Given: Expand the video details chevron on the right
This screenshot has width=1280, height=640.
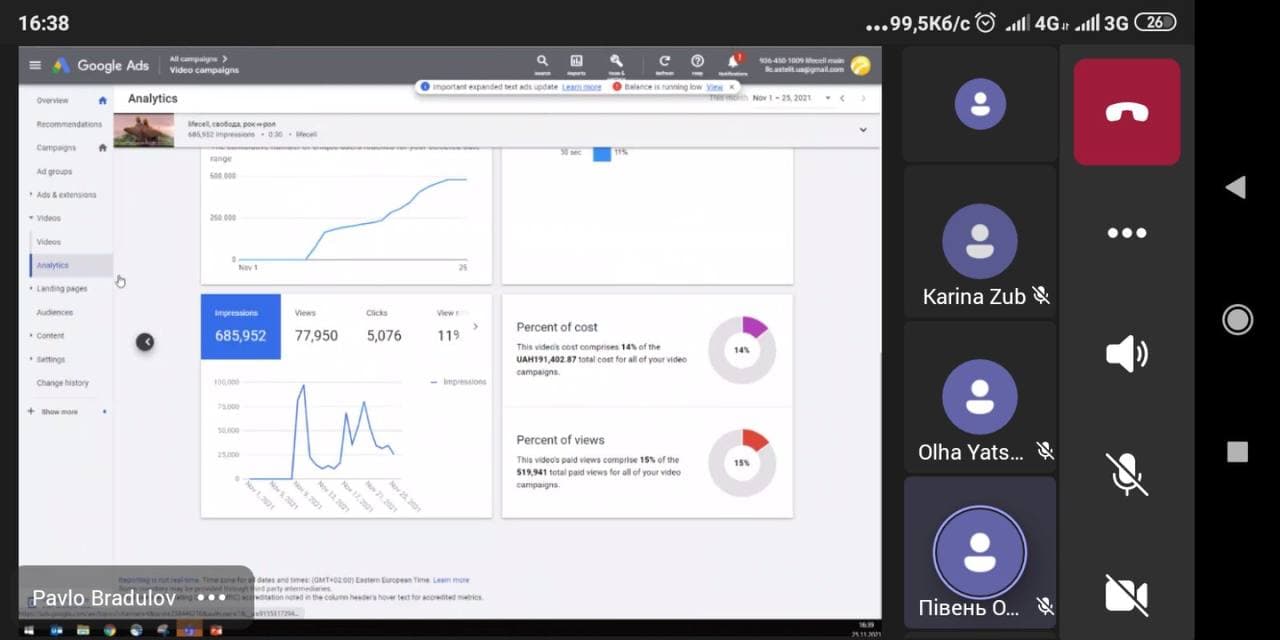Looking at the screenshot, I should [863, 130].
